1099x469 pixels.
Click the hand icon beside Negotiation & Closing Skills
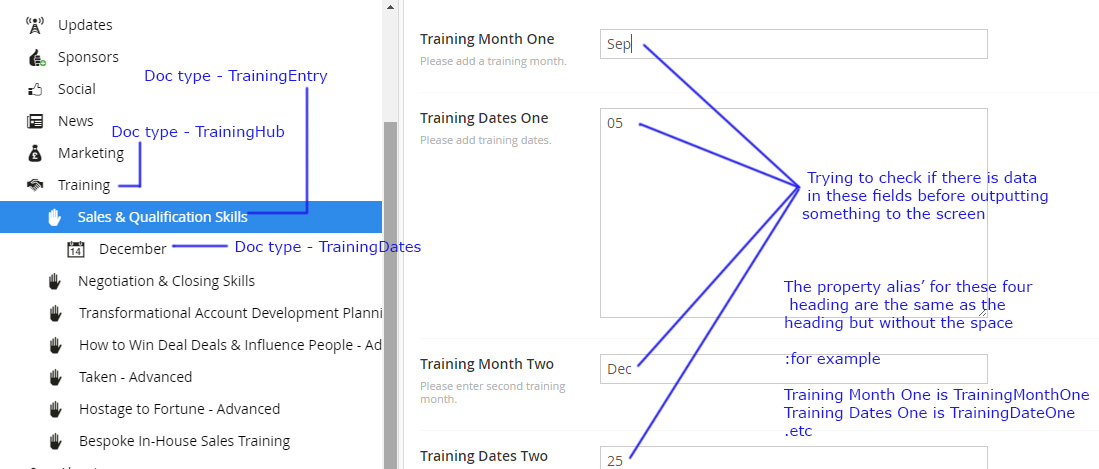click(55, 281)
